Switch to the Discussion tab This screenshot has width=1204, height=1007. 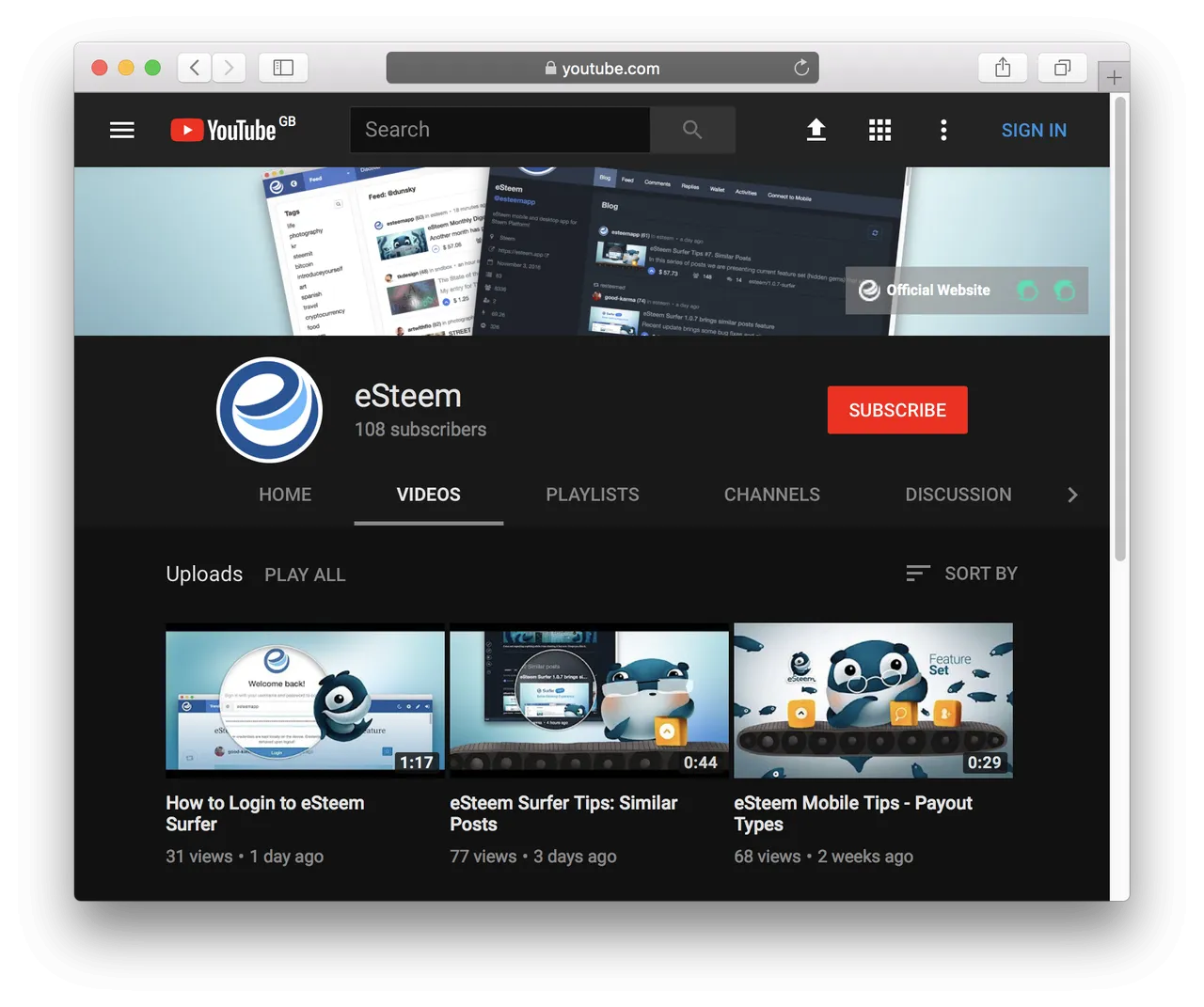coord(958,495)
